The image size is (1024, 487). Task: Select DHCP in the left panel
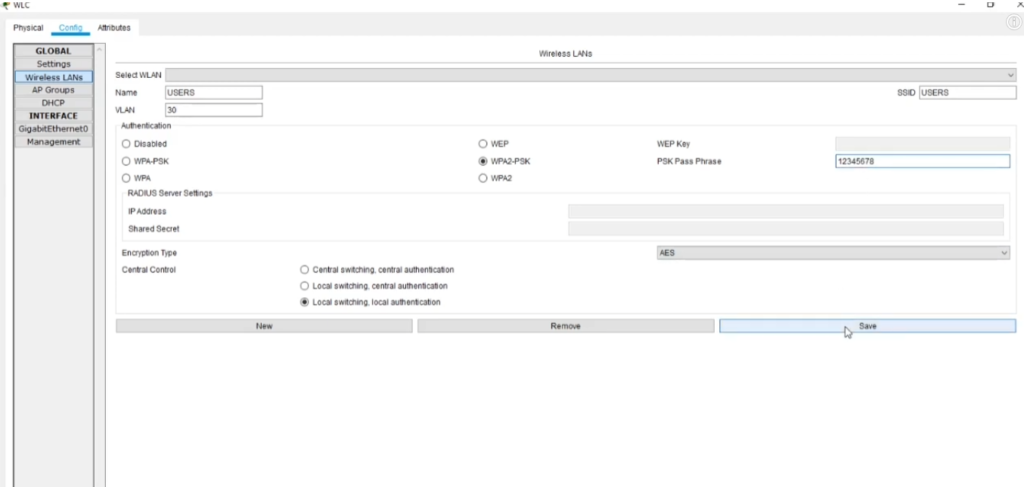[53, 103]
